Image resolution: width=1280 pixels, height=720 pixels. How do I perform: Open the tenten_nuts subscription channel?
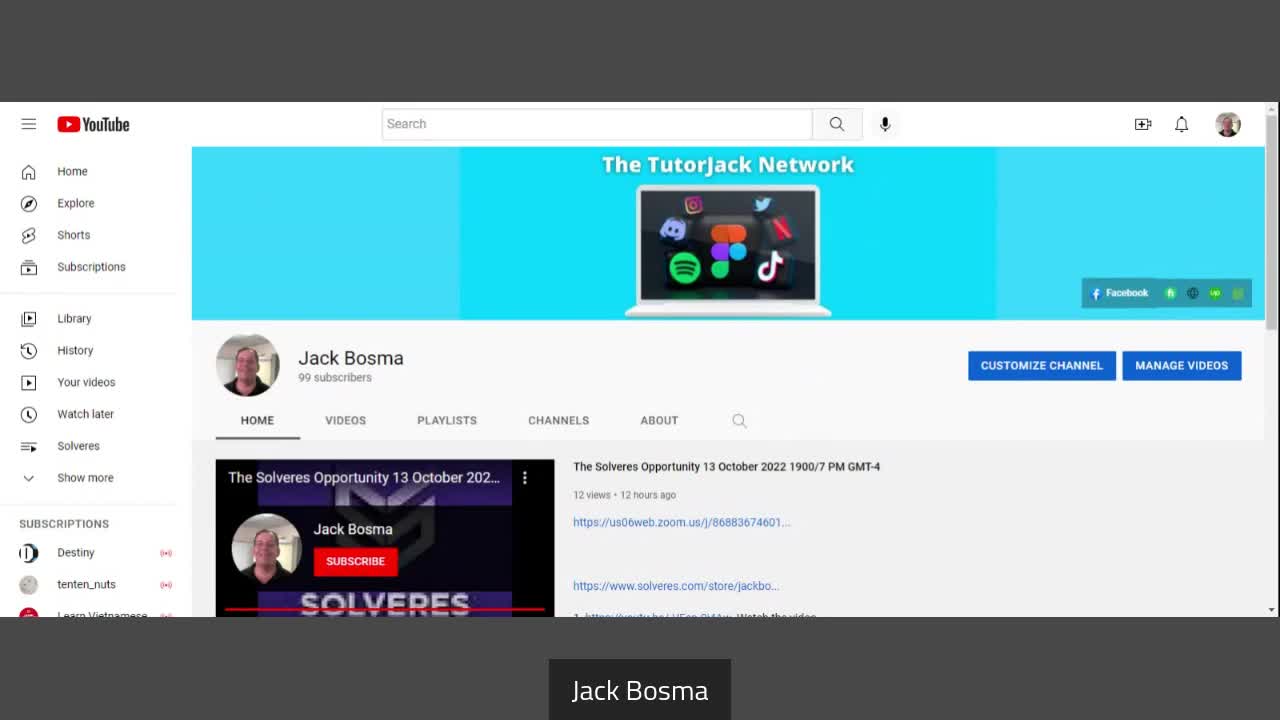point(86,584)
